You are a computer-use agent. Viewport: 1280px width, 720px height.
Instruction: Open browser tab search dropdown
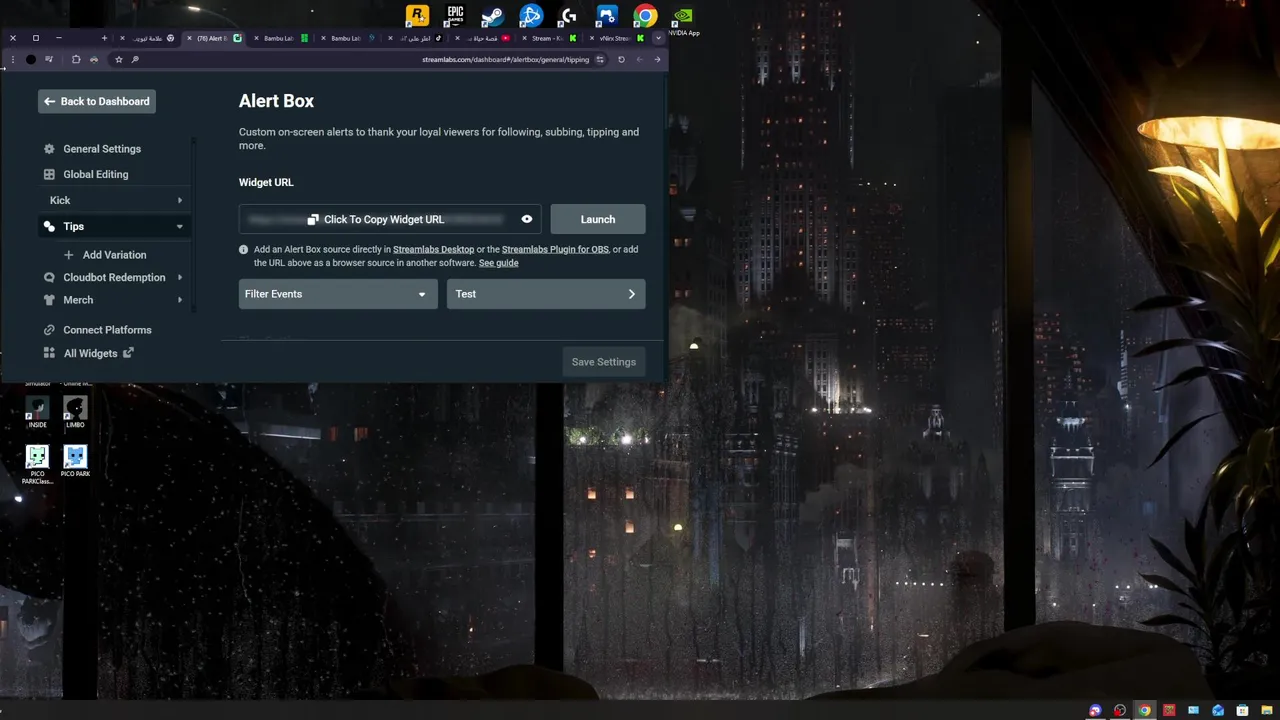click(658, 38)
